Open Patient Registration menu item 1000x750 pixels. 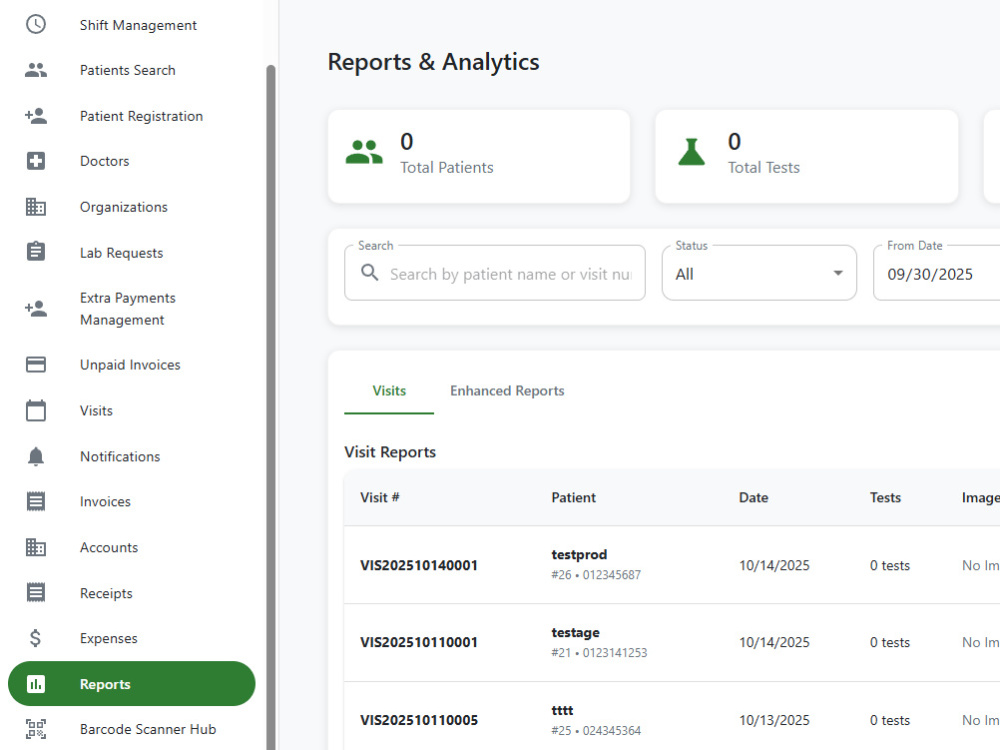142,116
